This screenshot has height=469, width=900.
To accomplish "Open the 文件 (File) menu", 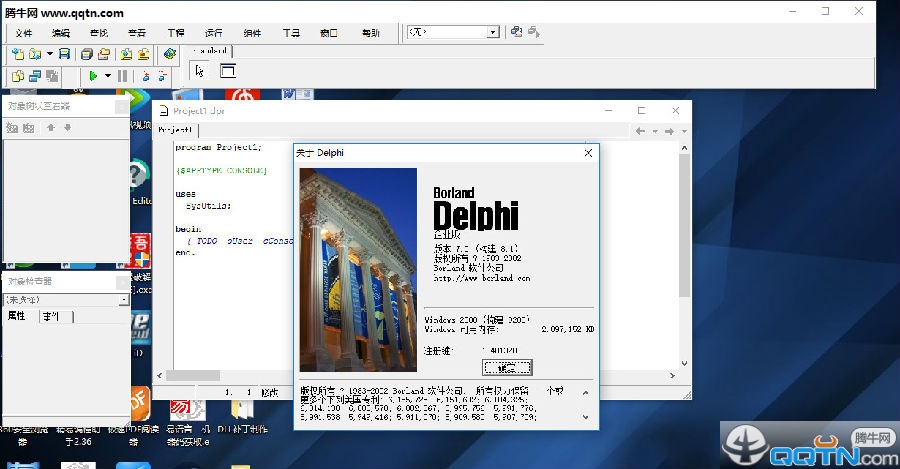I will tap(24, 33).
